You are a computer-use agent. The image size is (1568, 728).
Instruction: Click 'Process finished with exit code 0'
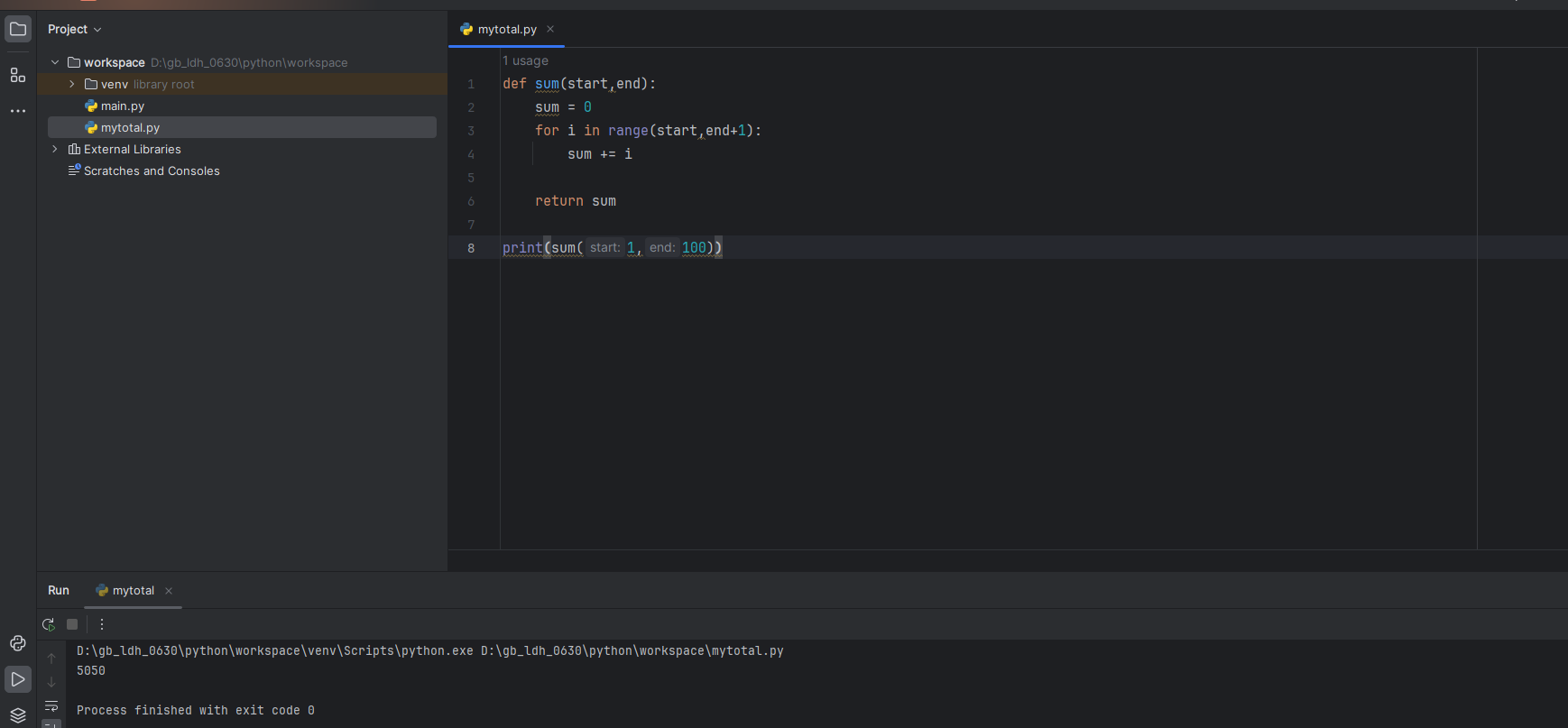coord(196,711)
